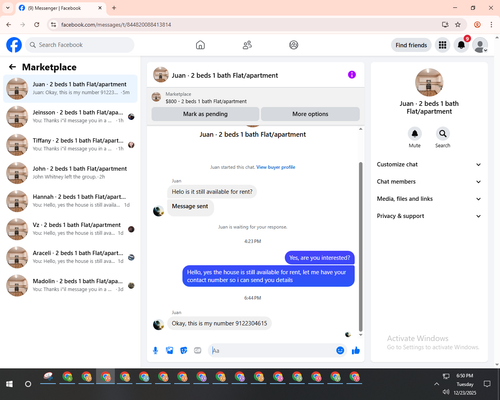Viewport: 500px width, 400px height.
Task: Open site information icon in address bar
Action: click(53, 24)
